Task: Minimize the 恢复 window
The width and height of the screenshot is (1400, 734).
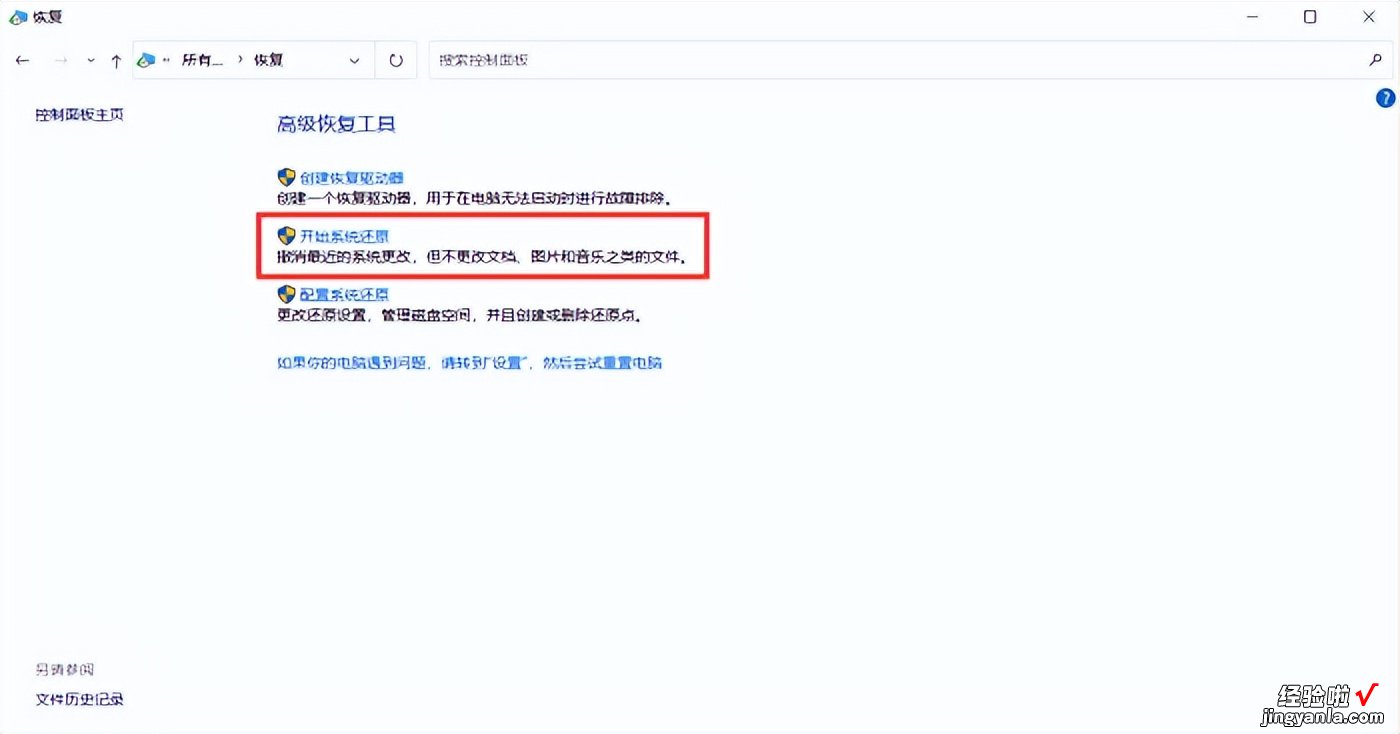Action: (x=1252, y=17)
